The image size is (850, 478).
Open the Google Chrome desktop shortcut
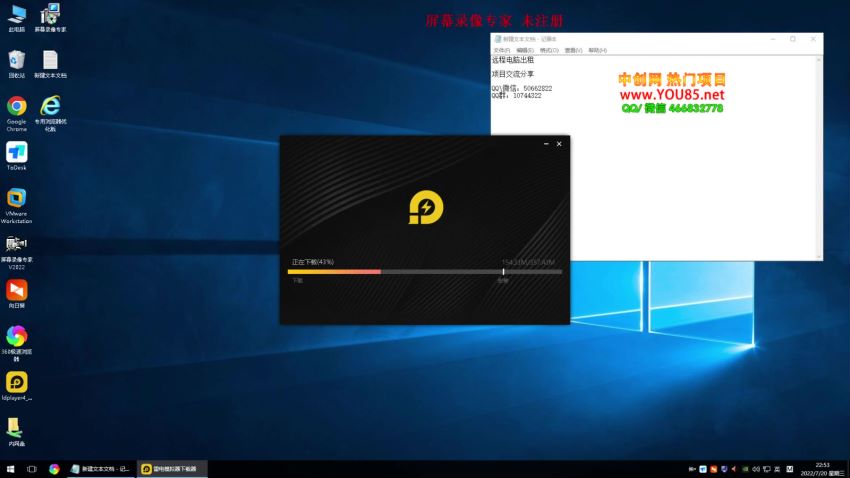pos(16,113)
